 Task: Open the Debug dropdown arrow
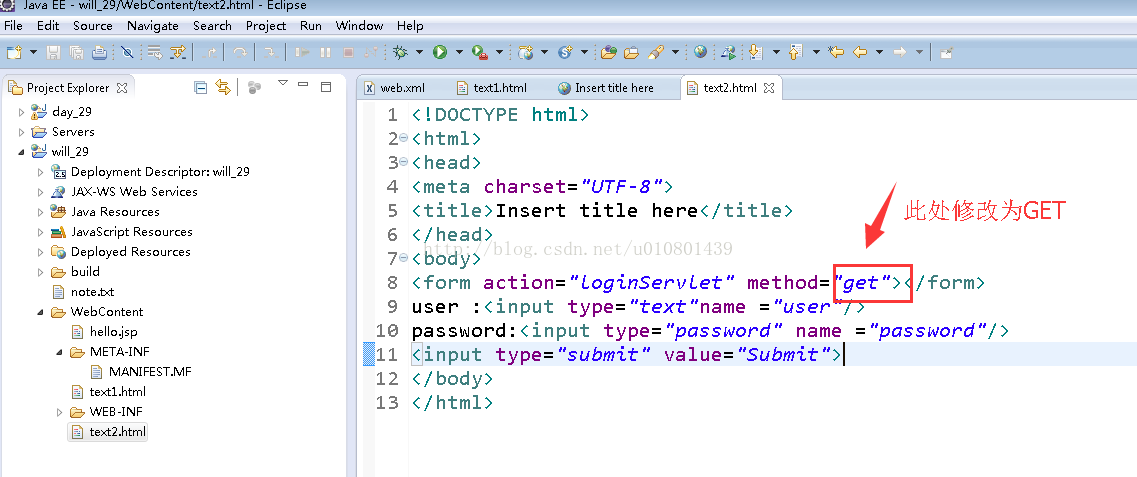click(x=419, y=52)
